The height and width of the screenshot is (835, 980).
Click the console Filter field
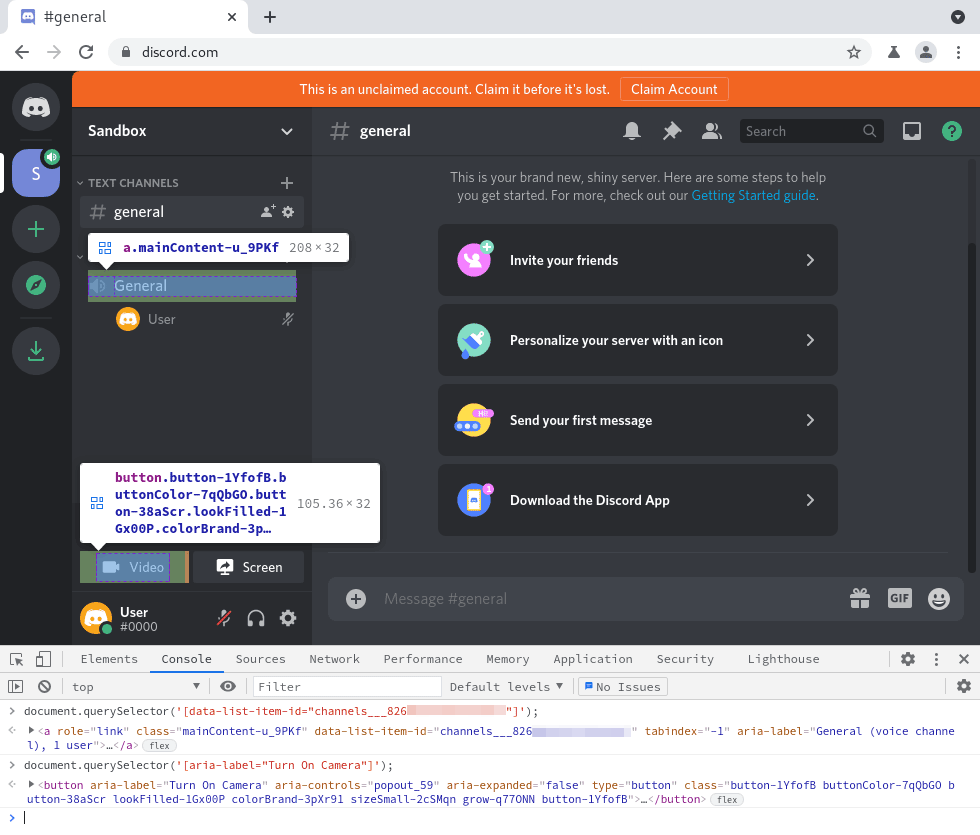347,687
